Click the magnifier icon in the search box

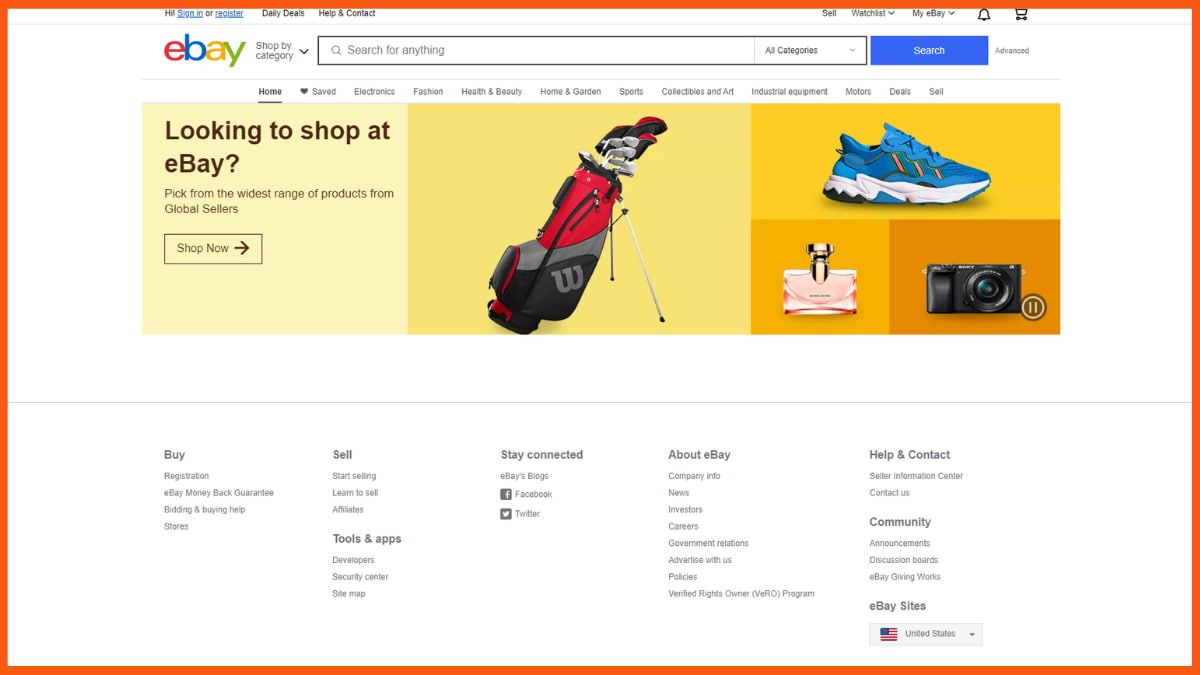click(x=336, y=50)
